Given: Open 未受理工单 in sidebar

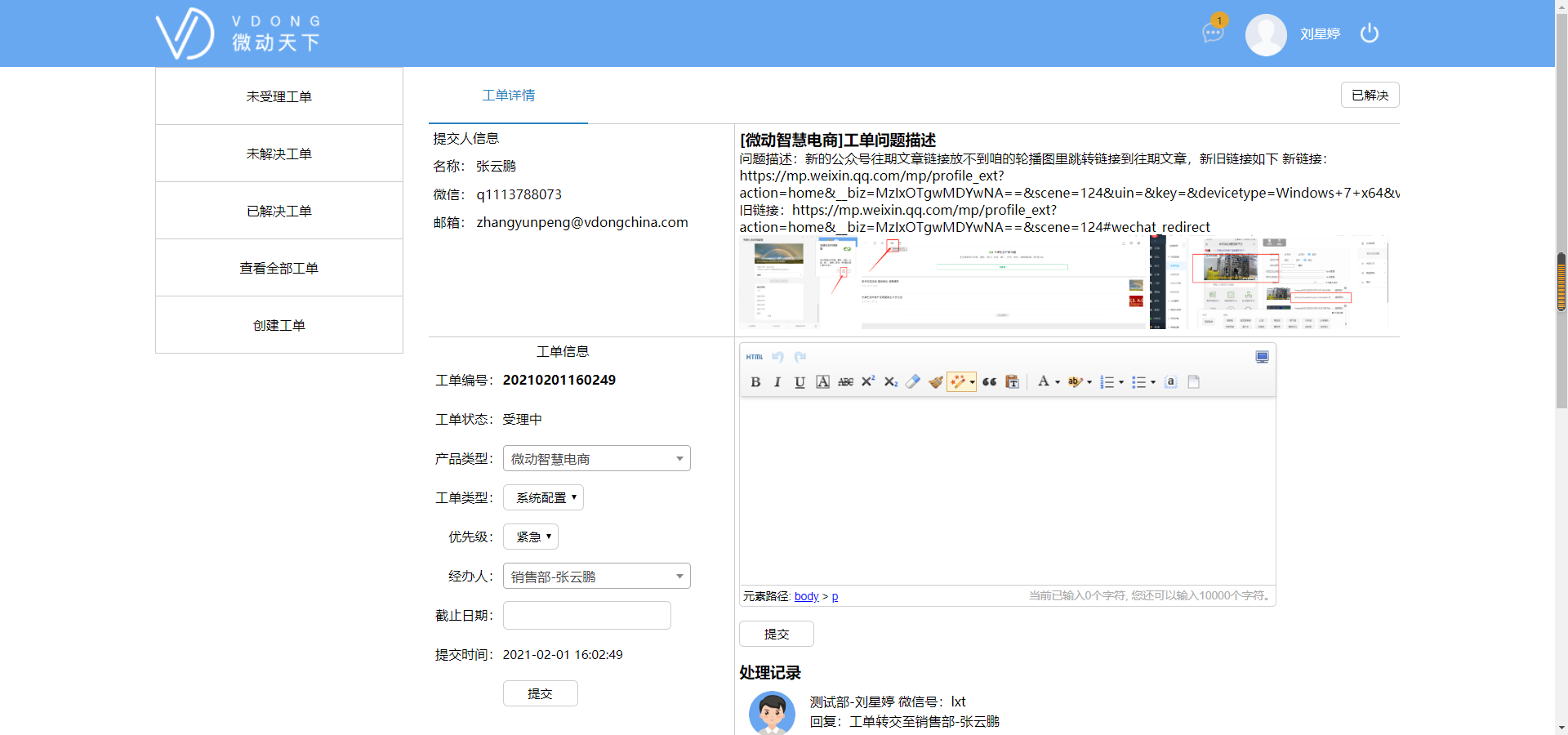Looking at the screenshot, I should [x=279, y=96].
